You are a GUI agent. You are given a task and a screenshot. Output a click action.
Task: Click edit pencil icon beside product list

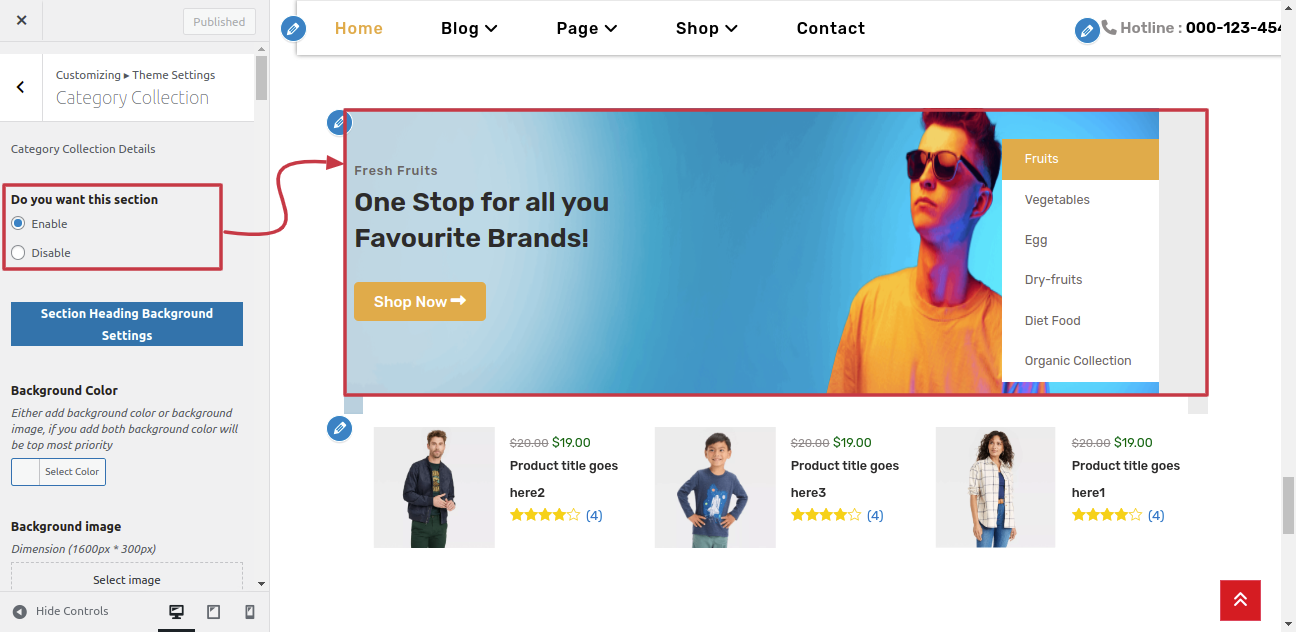point(339,429)
